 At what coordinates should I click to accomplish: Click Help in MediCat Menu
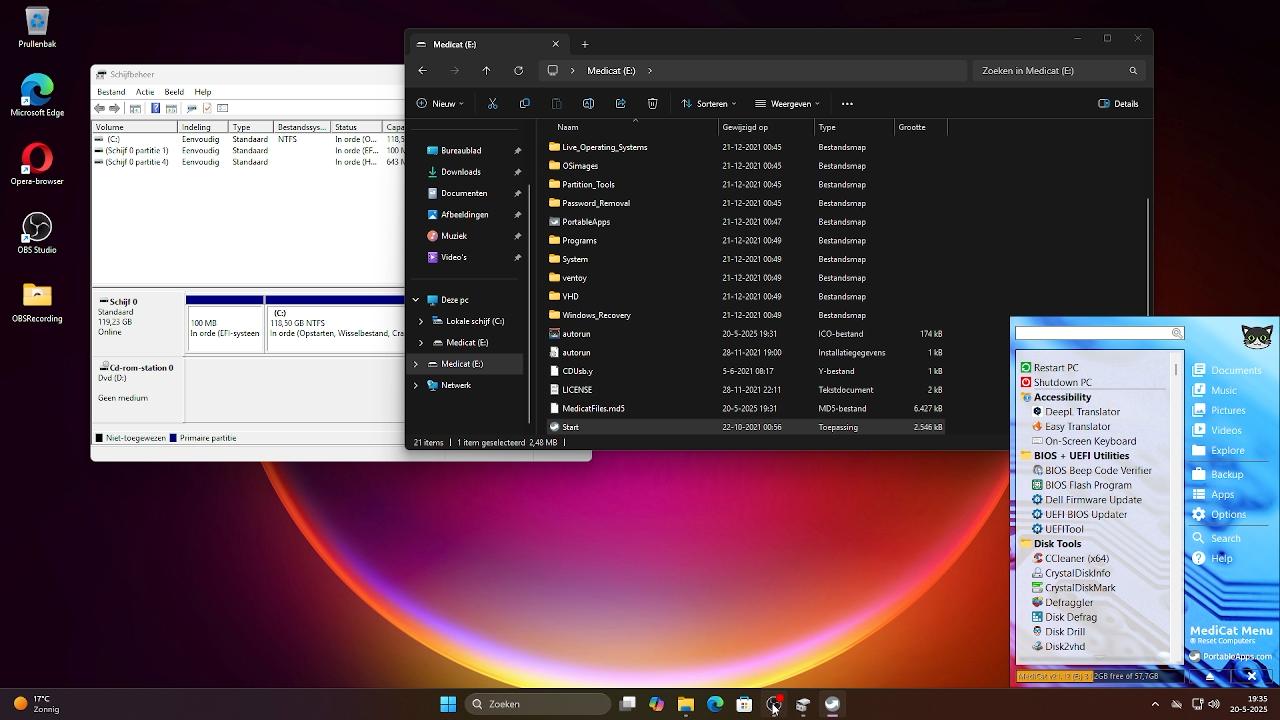pos(1212,558)
